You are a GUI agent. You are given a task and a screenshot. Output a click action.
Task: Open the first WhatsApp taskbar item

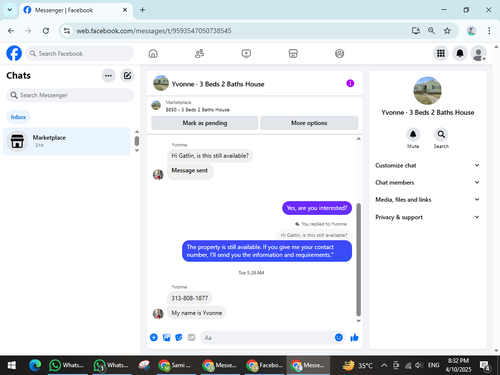pyautogui.click(x=67, y=365)
